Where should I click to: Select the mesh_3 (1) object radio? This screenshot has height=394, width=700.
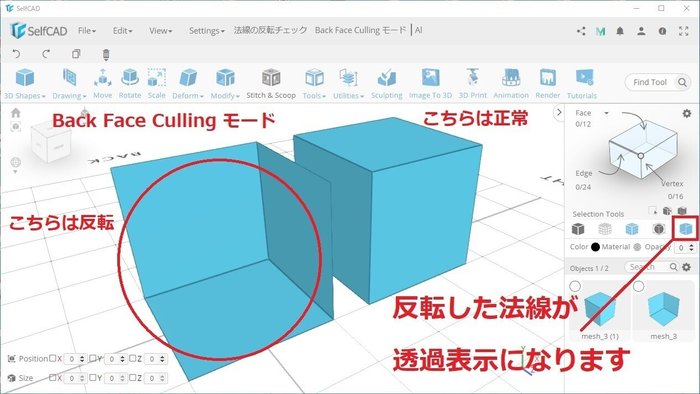[575, 286]
